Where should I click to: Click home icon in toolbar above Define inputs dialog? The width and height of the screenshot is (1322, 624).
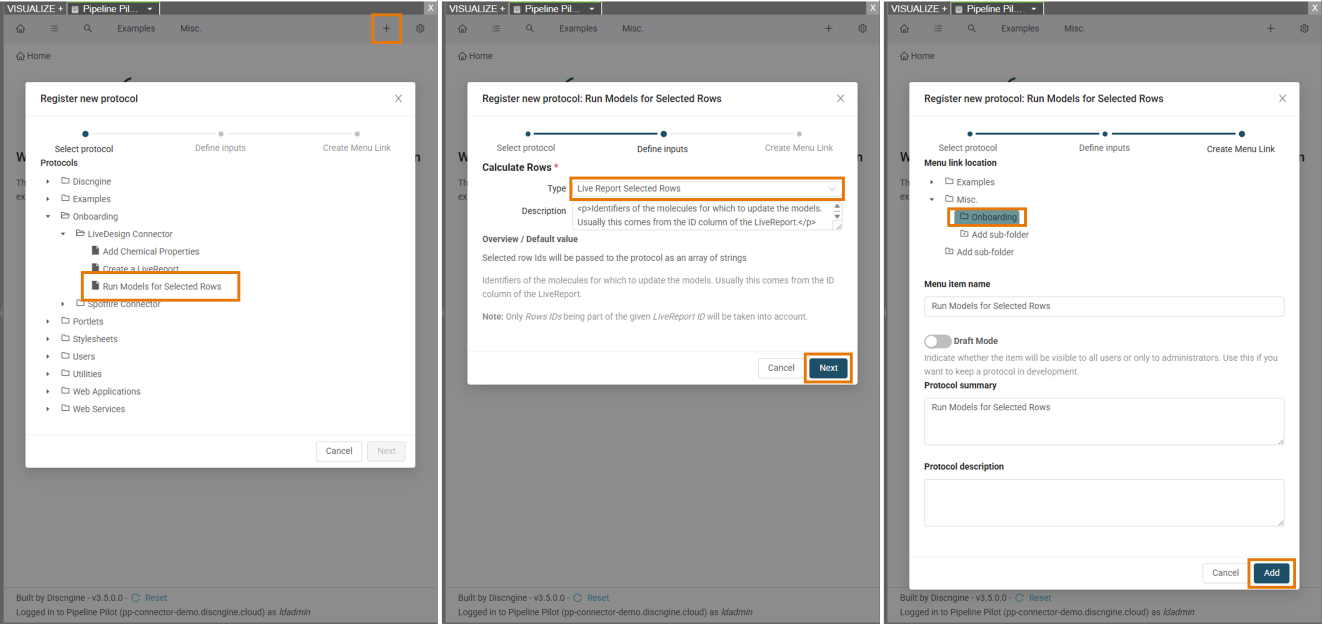click(x=462, y=28)
